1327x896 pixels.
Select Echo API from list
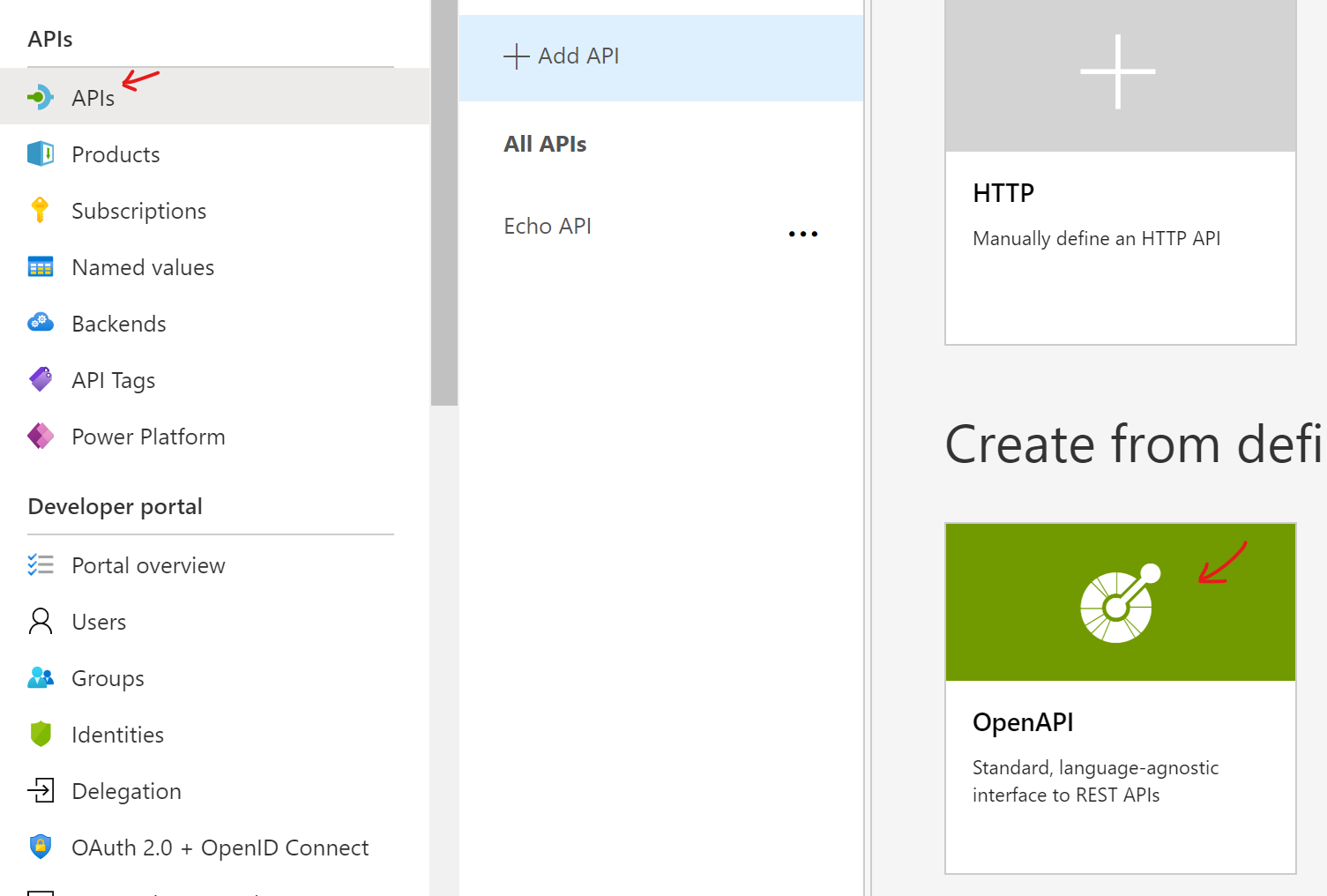click(548, 226)
